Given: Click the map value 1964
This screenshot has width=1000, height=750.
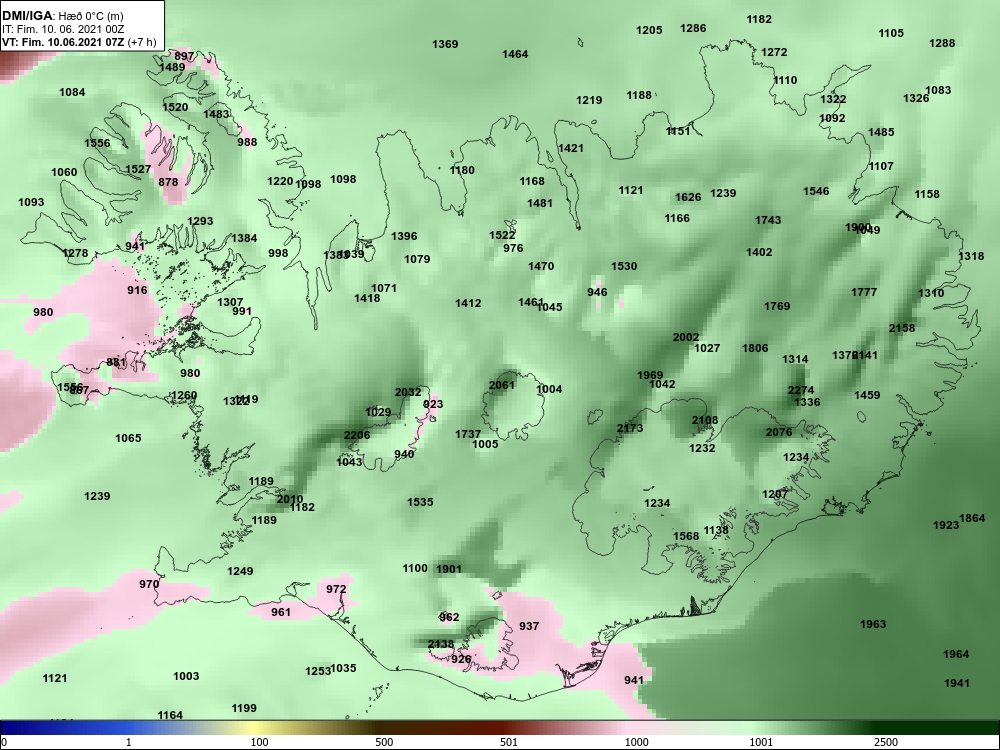Looking at the screenshot, I should point(956,654).
